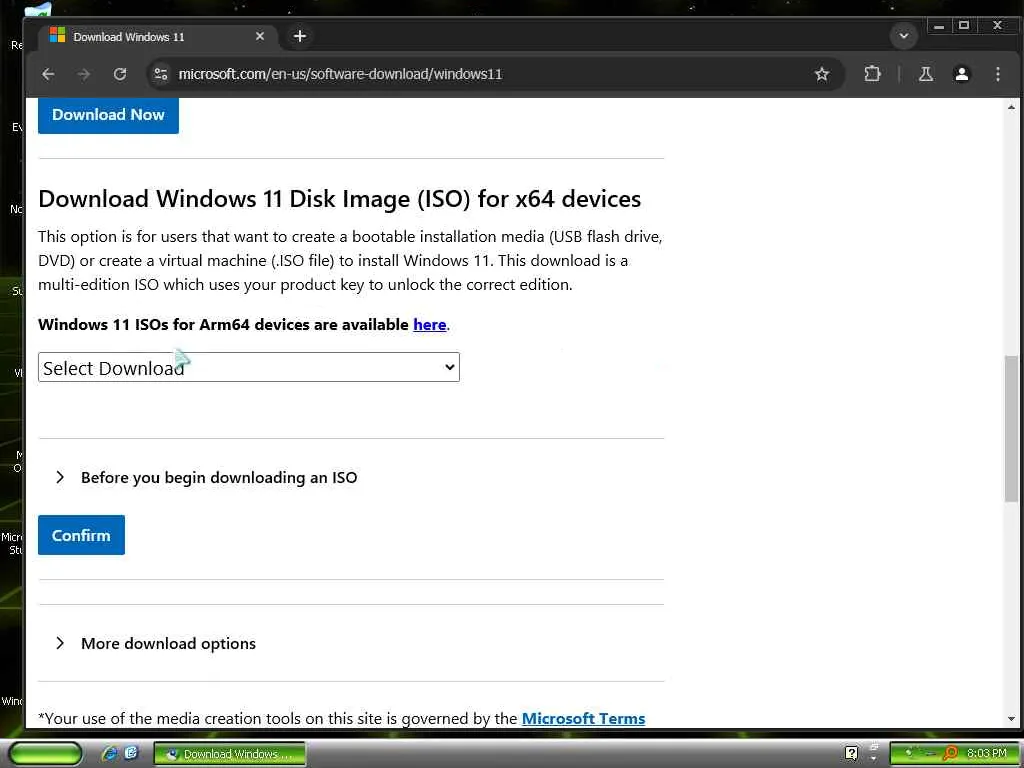Go back using browser back arrow
The width and height of the screenshot is (1024, 768).
pos(48,74)
